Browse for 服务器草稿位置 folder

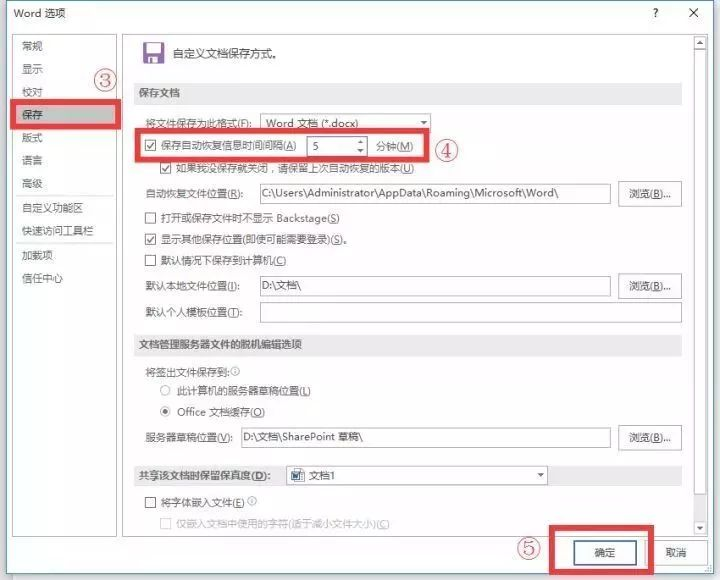point(650,438)
